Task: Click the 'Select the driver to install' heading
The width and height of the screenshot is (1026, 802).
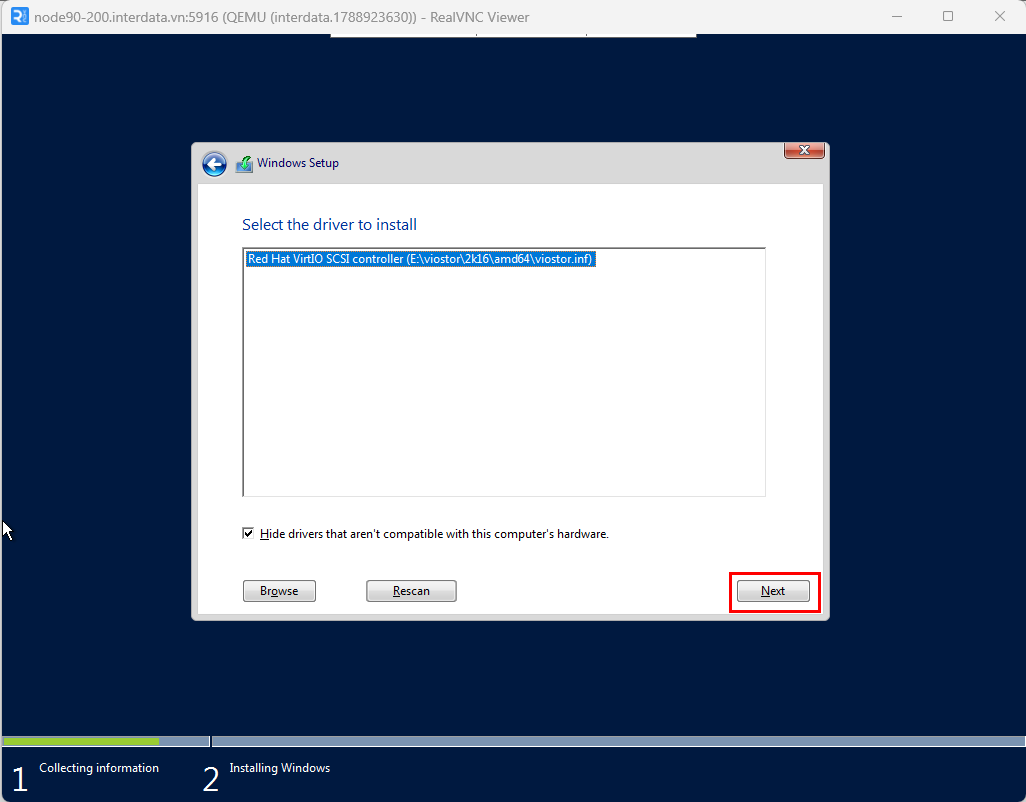Action: [x=329, y=225]
